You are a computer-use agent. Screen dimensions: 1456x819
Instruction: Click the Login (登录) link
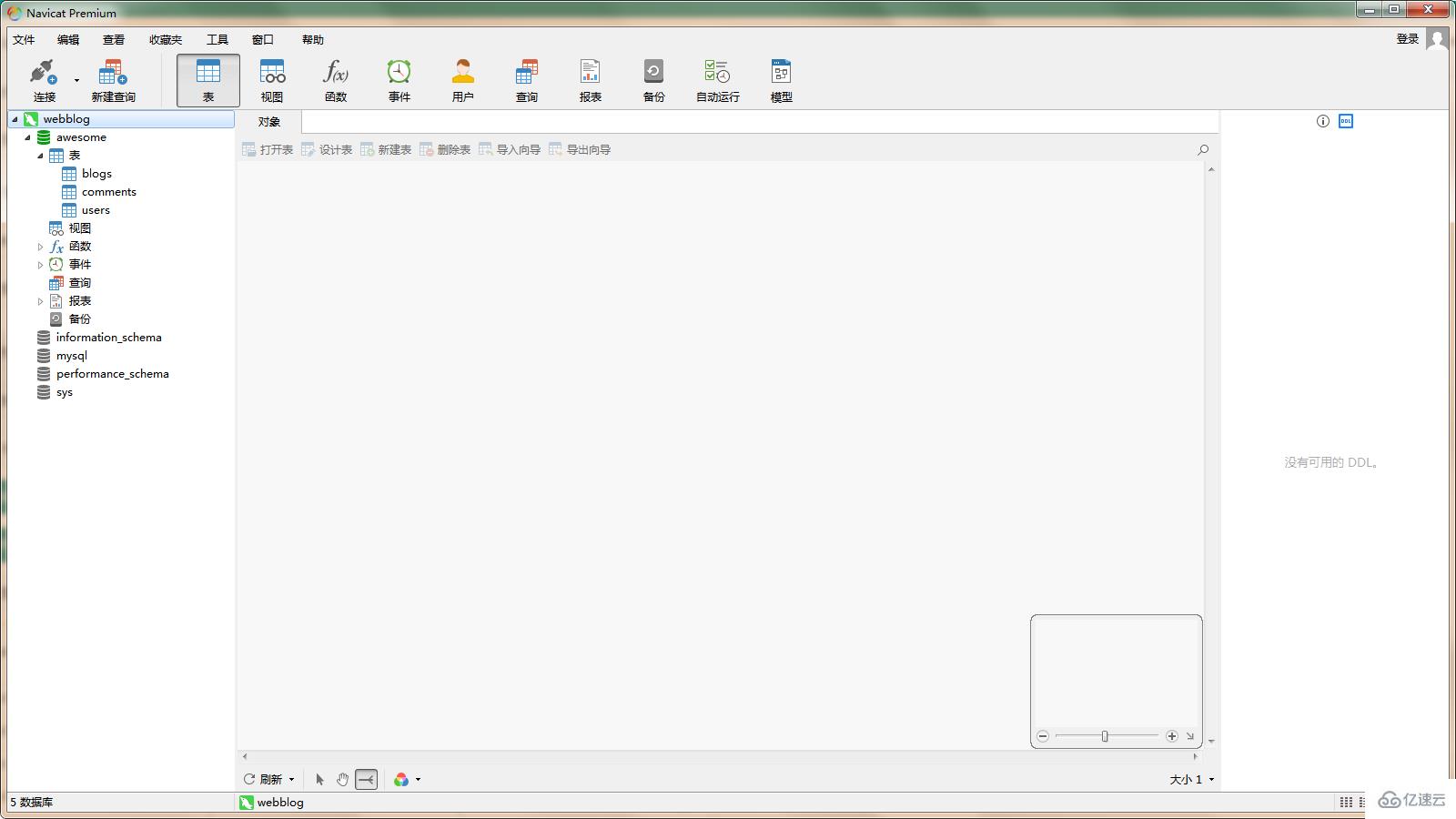1408,38
